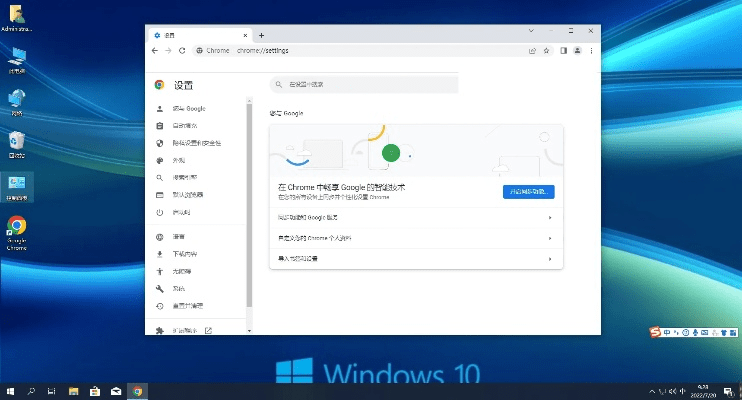Open Microsoft Store from the taskbar

point(95,391)
